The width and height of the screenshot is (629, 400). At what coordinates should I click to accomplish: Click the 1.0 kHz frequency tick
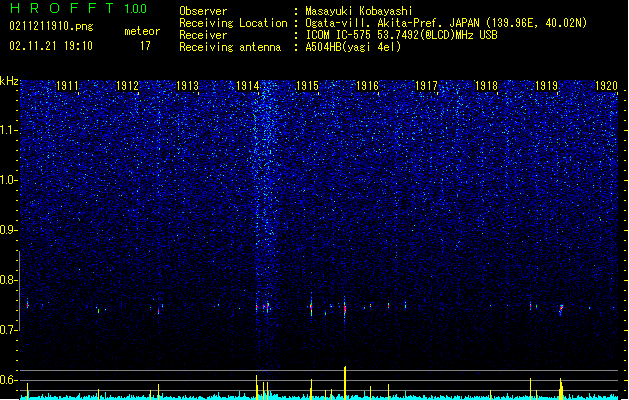8,180
